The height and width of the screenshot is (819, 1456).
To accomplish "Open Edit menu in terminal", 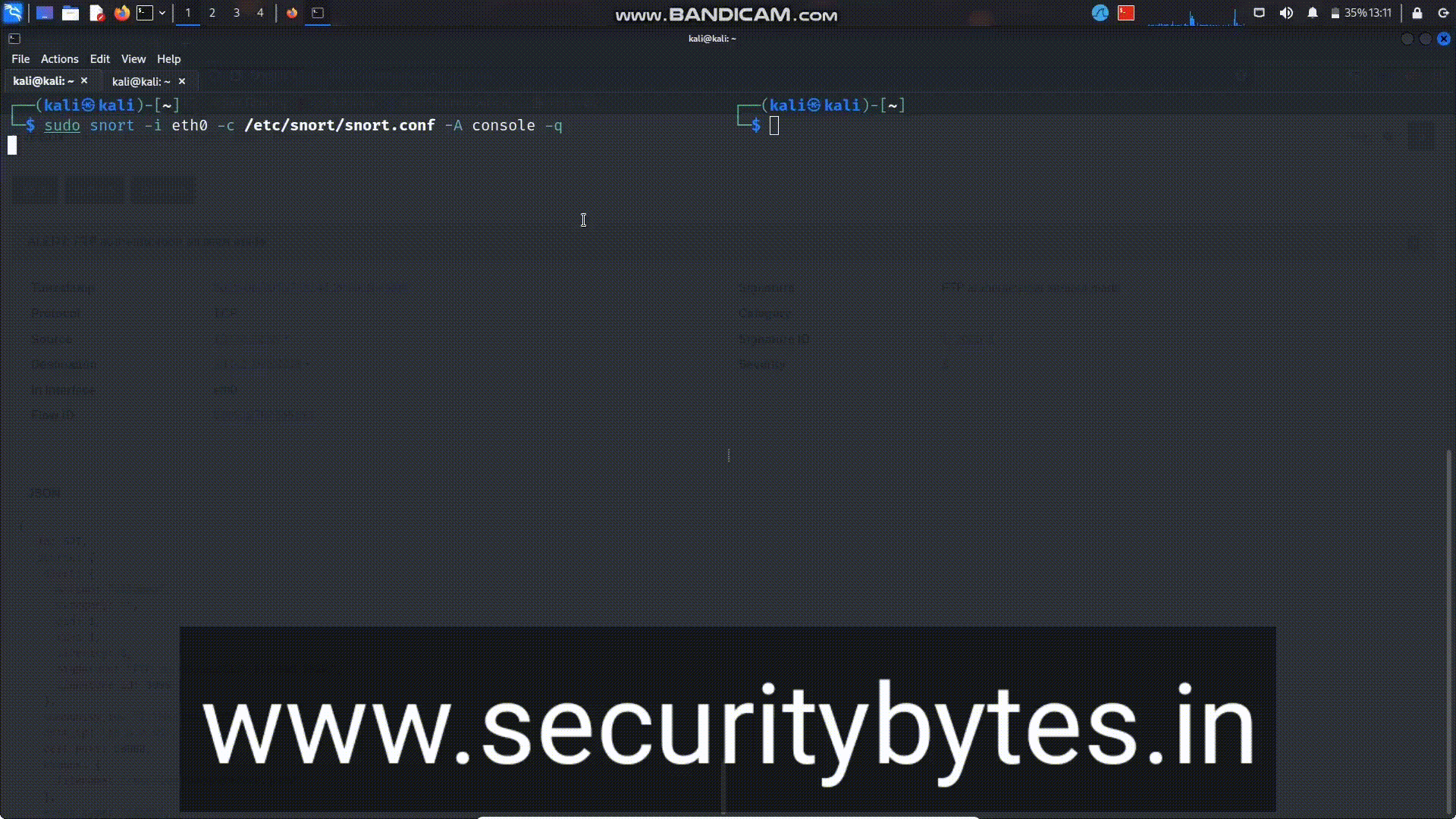I will [99, 58].
